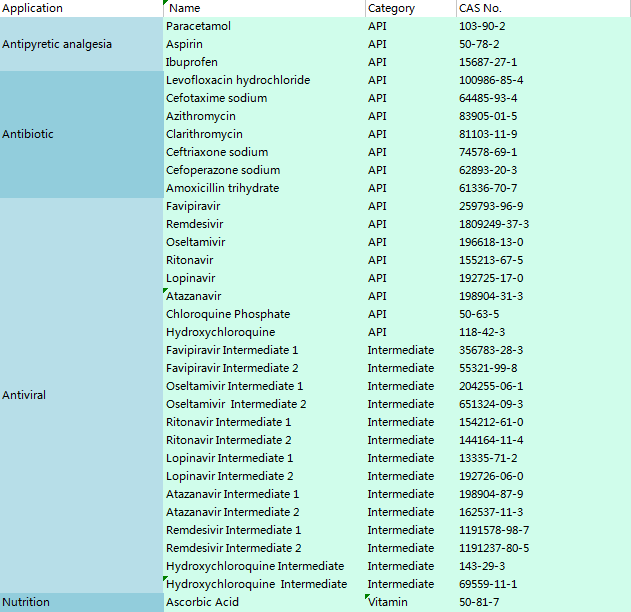
Task: Click the Category column header
Action: (408, 8)
